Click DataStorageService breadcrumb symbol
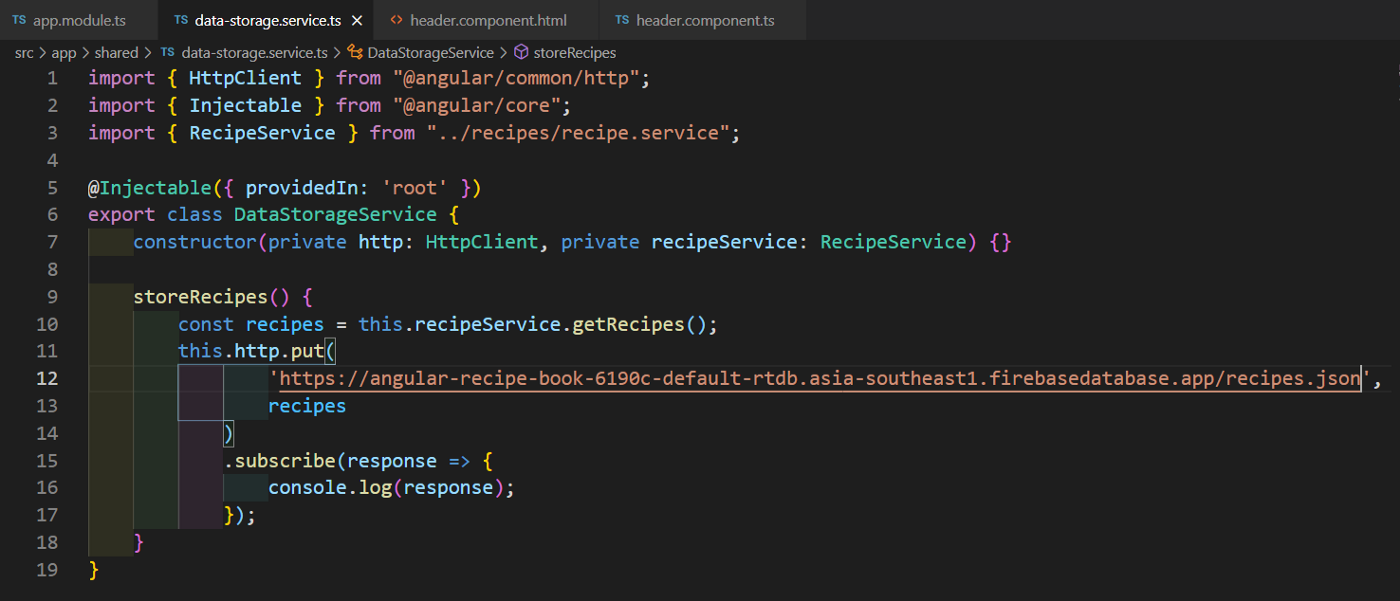Screen dimensions: 1400x601 tap(430, 53)
